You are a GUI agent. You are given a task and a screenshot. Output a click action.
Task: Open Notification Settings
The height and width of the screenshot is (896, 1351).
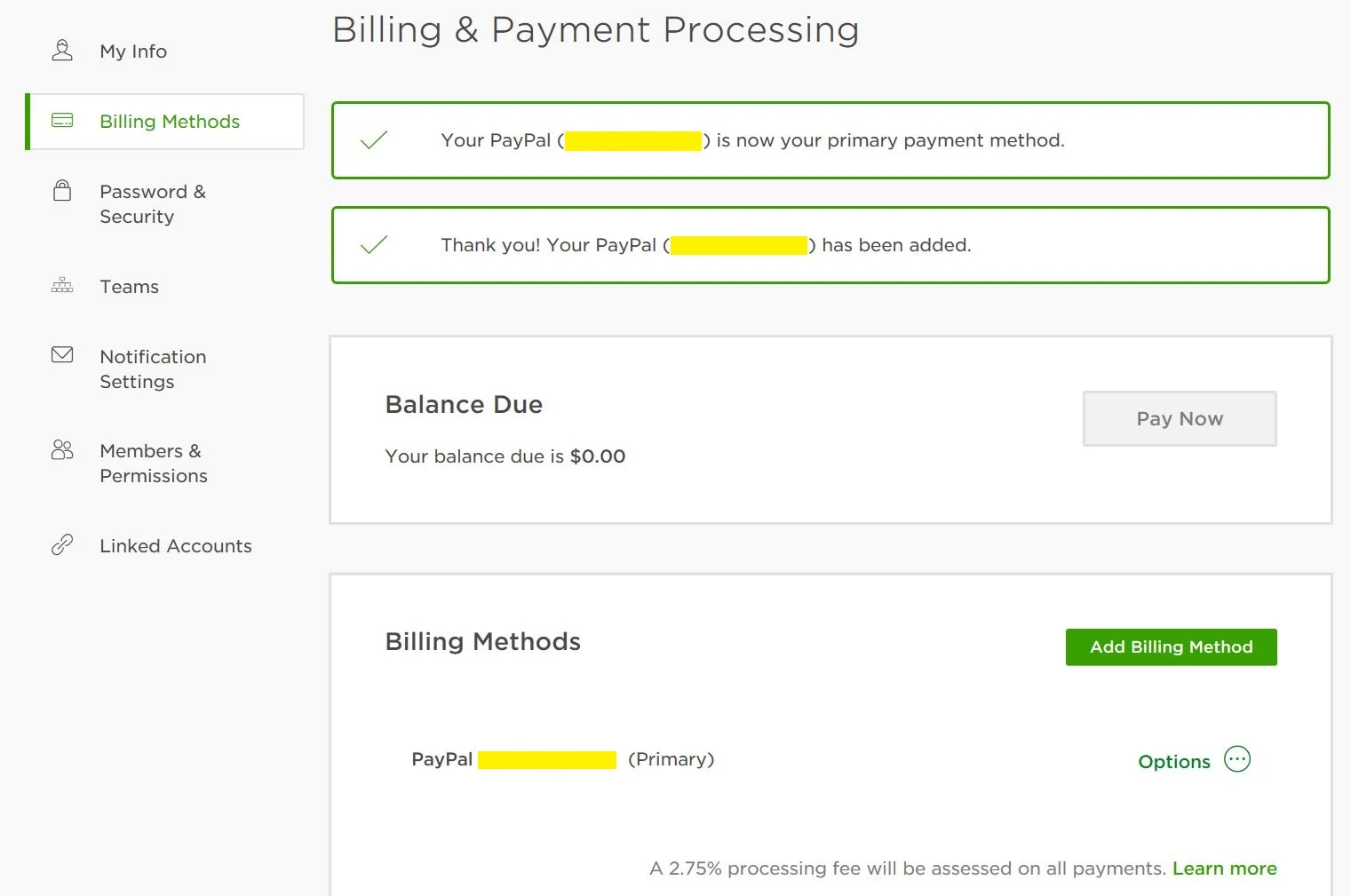coord(153,369)
